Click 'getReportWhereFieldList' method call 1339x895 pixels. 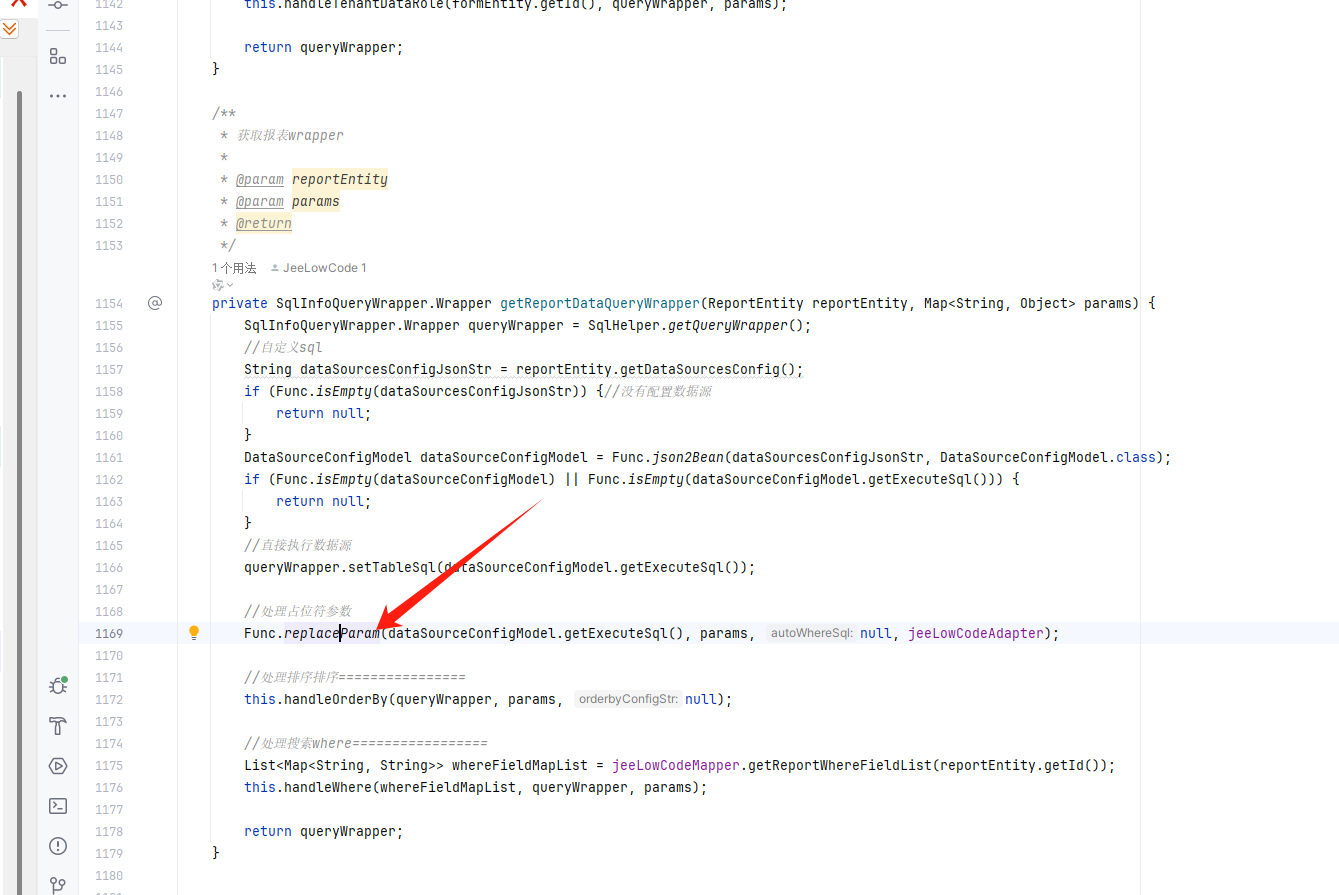840,765
